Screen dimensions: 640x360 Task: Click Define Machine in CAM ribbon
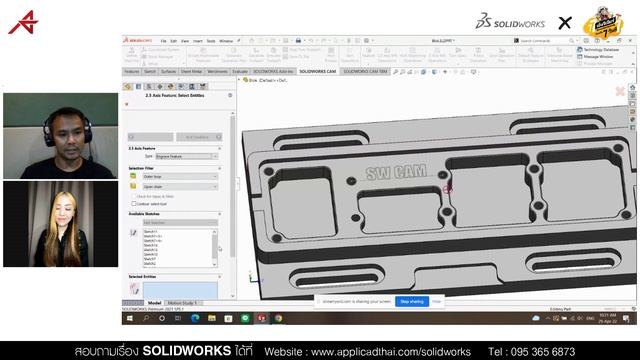[131, 55]
